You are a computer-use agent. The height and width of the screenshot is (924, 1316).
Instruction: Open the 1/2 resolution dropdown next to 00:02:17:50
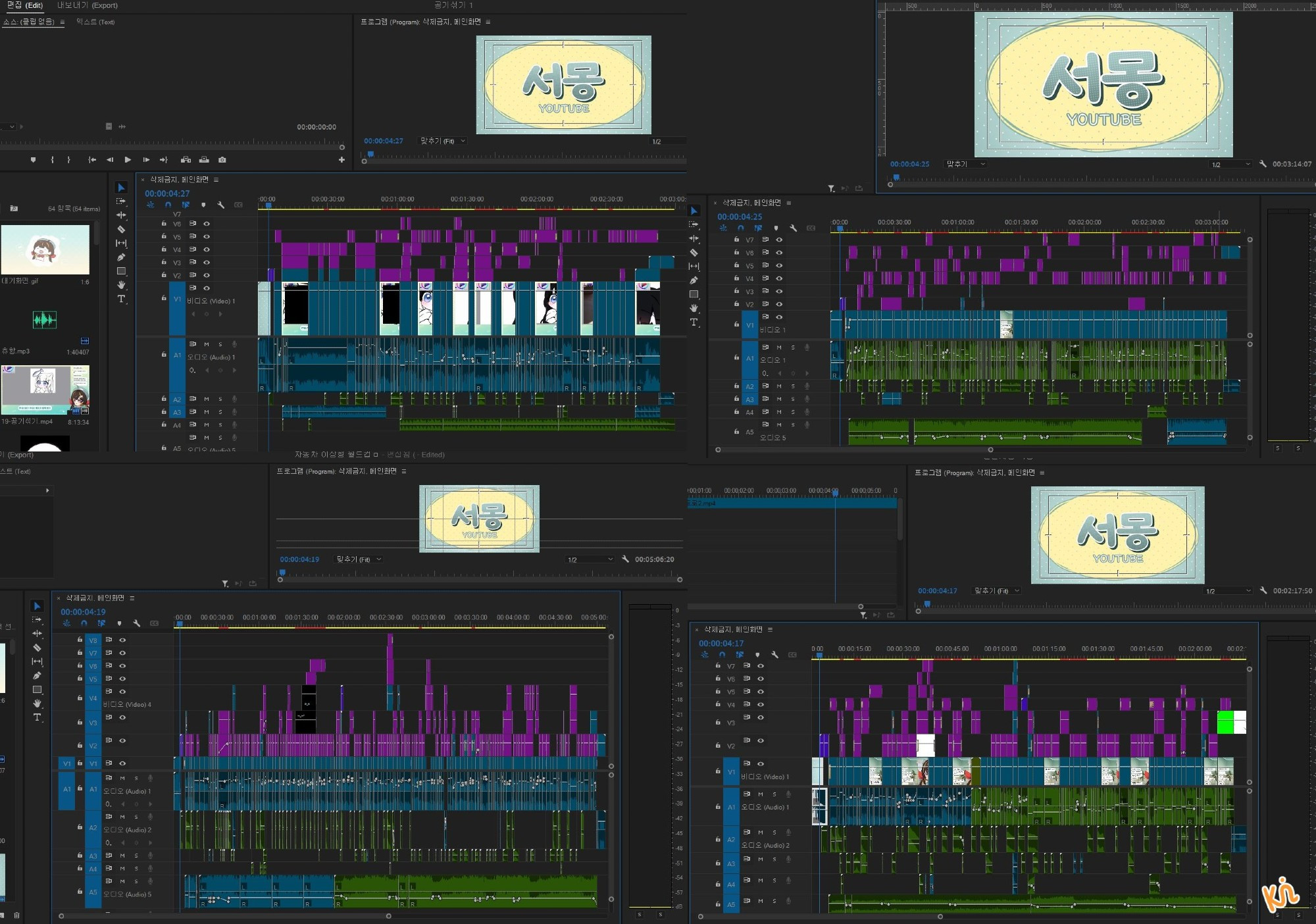(x=1228, y=591)
